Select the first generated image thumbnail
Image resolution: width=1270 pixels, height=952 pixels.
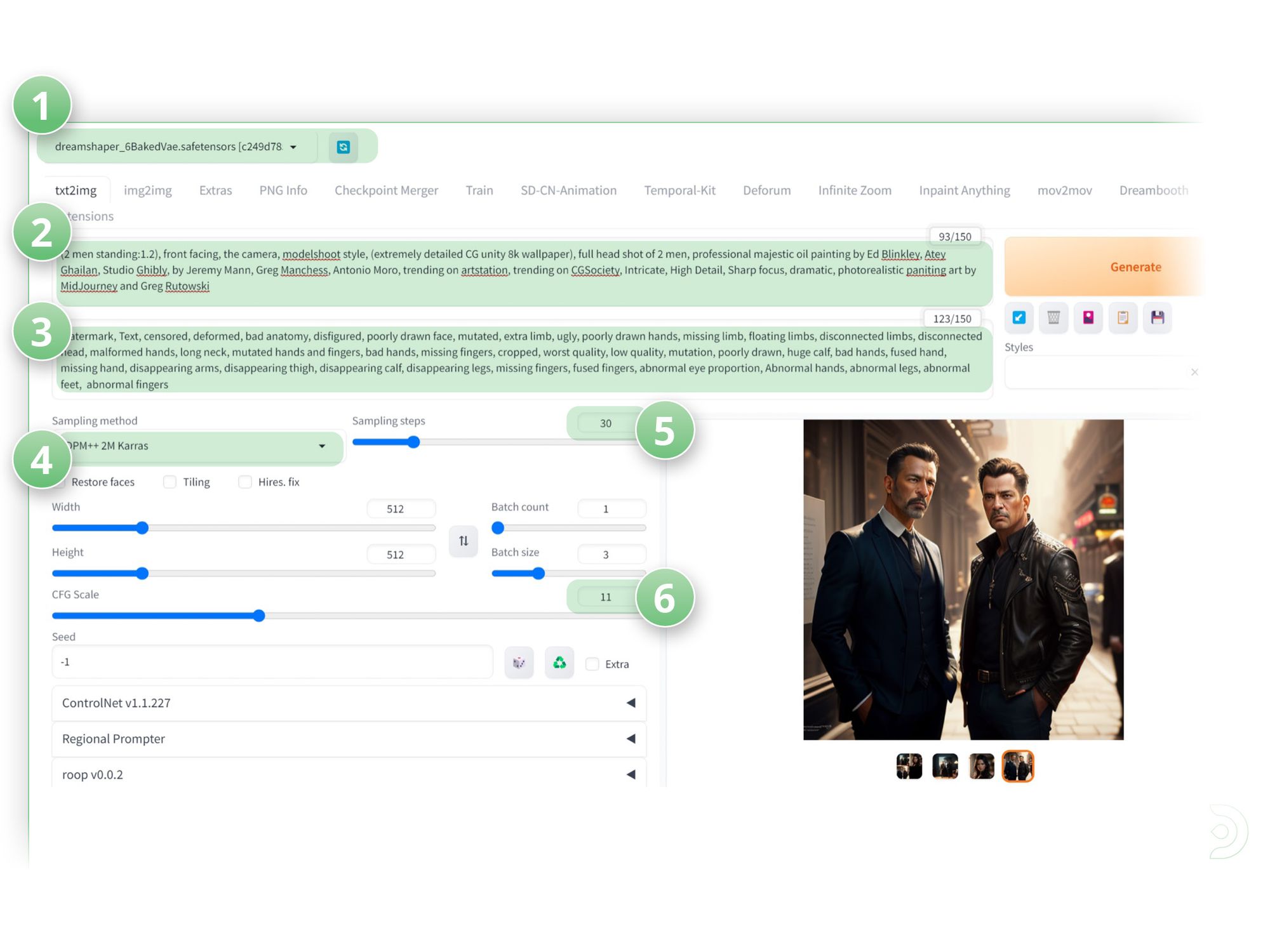pos(909,767)
